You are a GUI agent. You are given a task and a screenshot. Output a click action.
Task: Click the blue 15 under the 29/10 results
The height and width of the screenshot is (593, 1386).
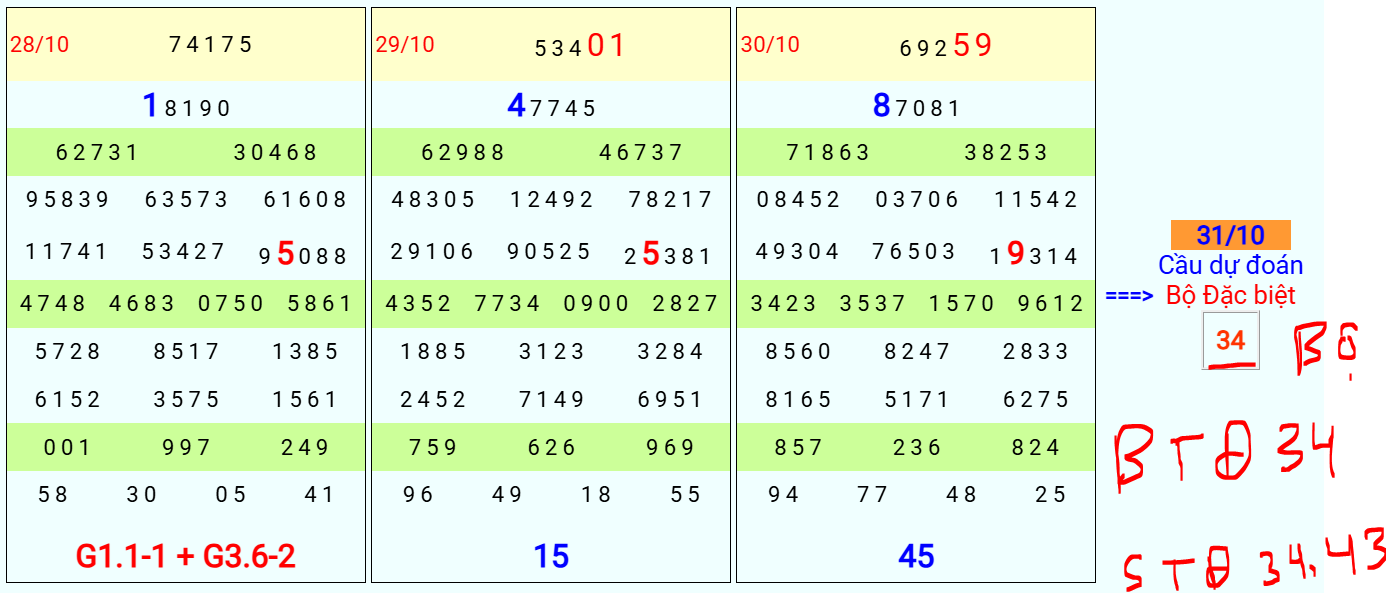(551, 557)
